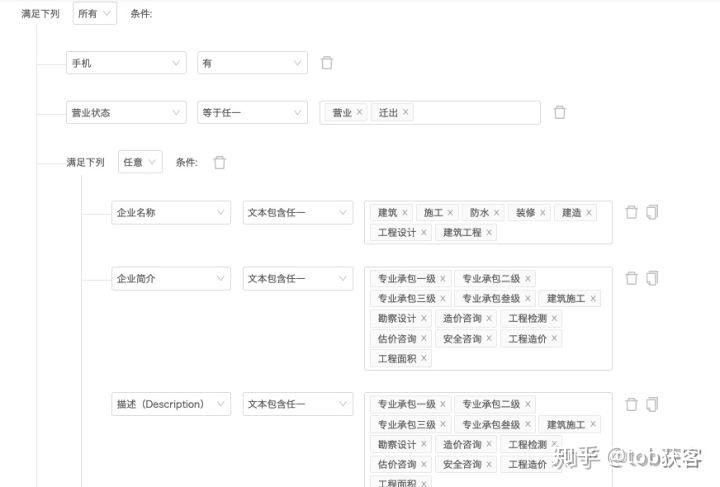Image resolution: width=720 pixels, height=487 pixels.
Task: Delete the 企业简介 condition row
Action: (631, 278)
